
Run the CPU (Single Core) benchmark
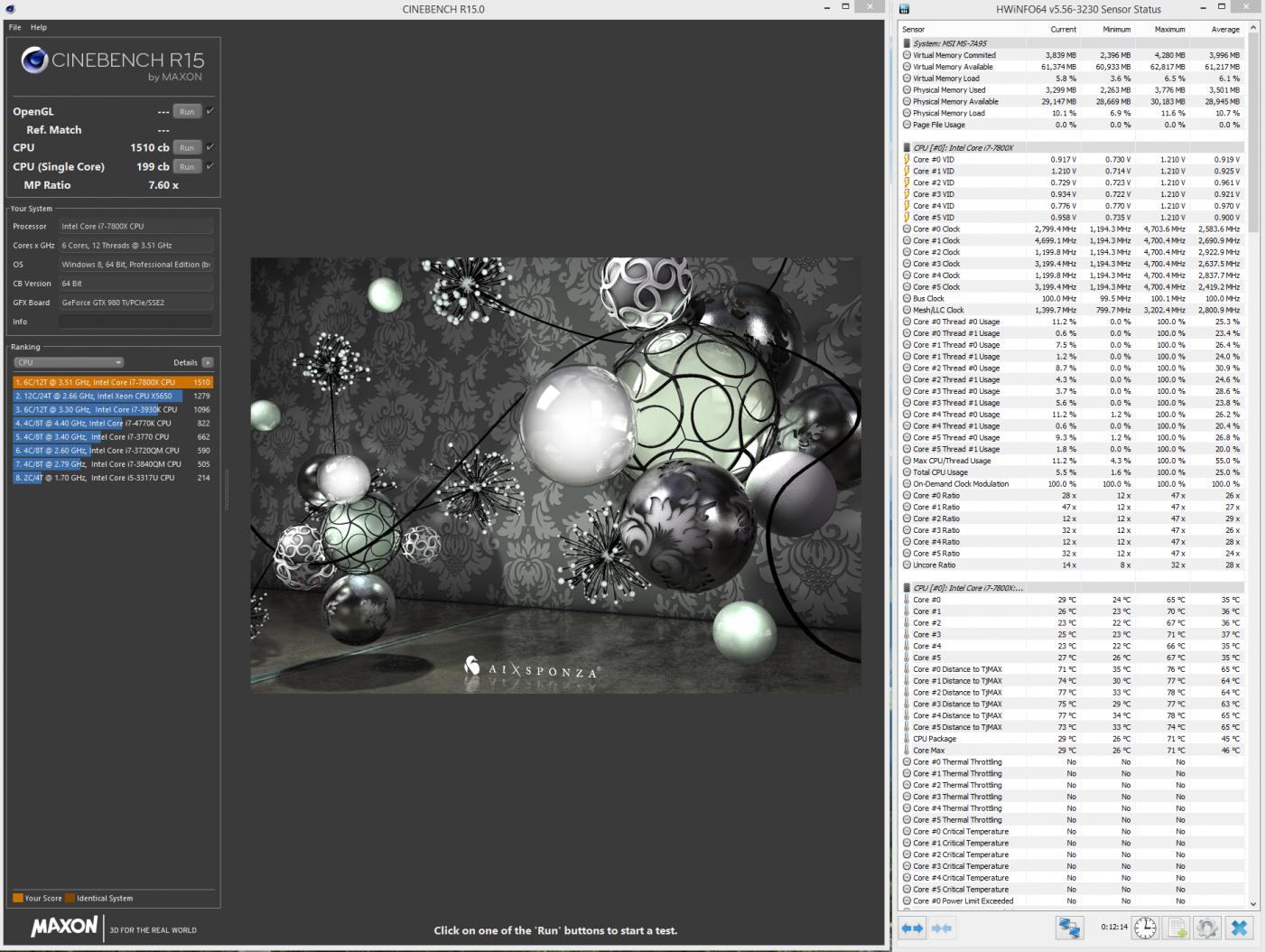(187, 166)
